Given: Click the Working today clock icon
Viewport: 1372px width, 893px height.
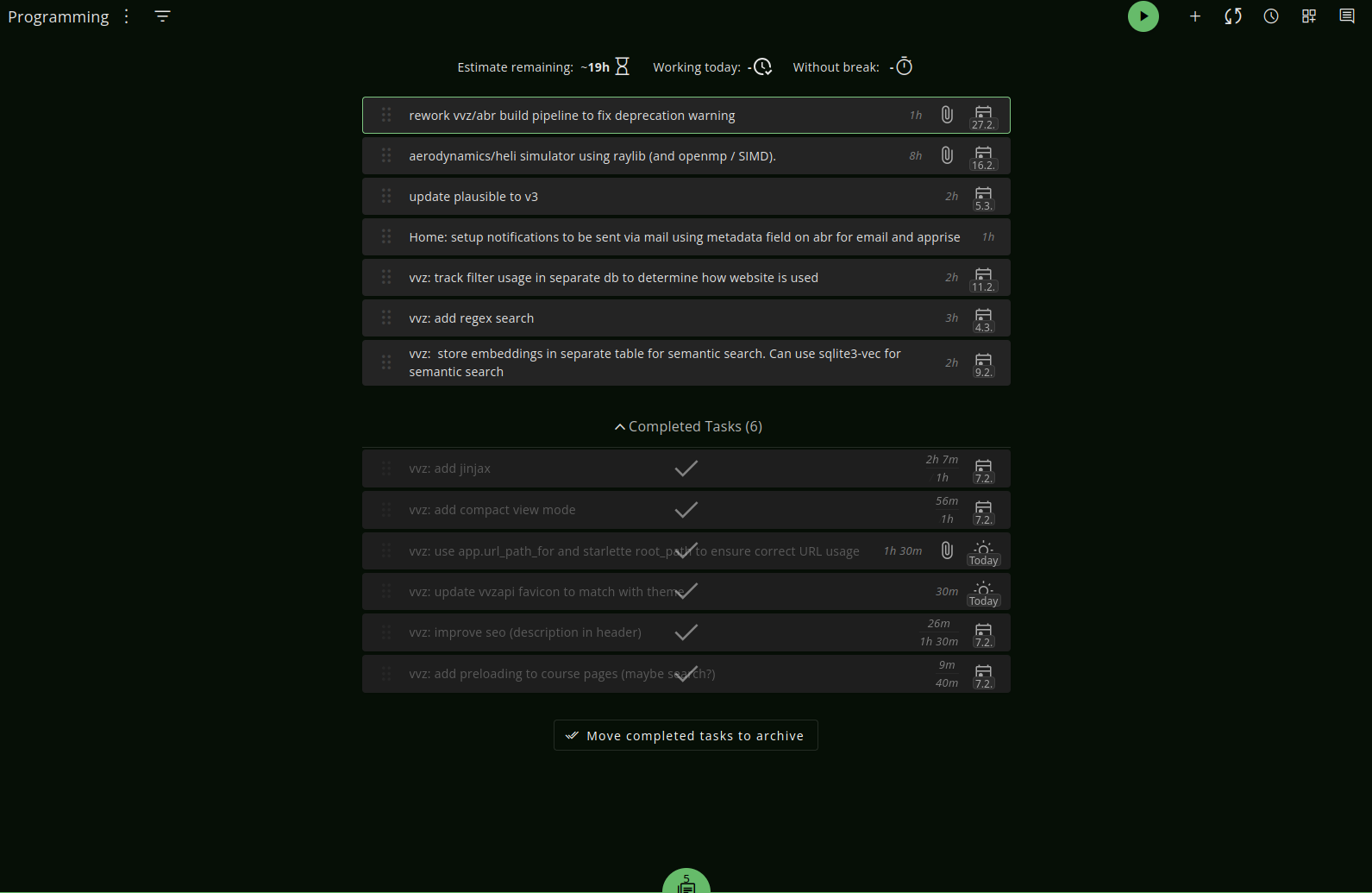Looking at the screenshot, I should tap(762, 67).
